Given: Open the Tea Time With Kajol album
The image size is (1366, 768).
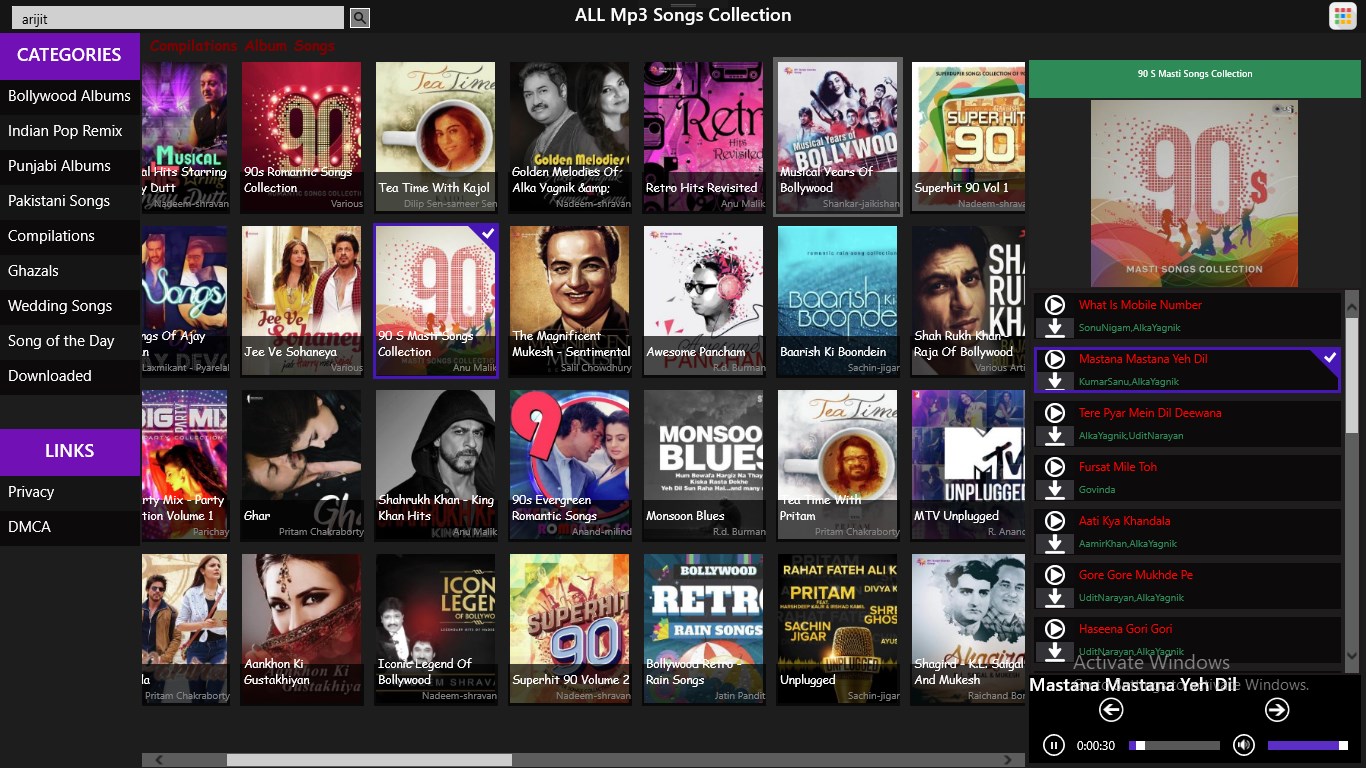Looking at the screenshot, I should (x=436, y=137).
